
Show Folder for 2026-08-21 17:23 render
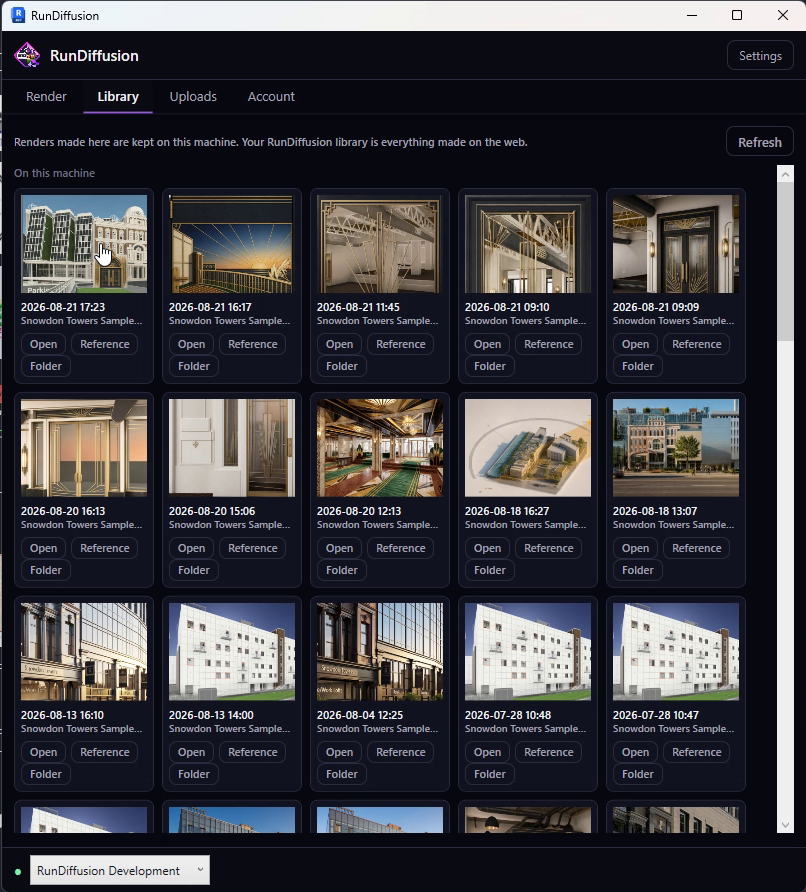click(46, 366)
